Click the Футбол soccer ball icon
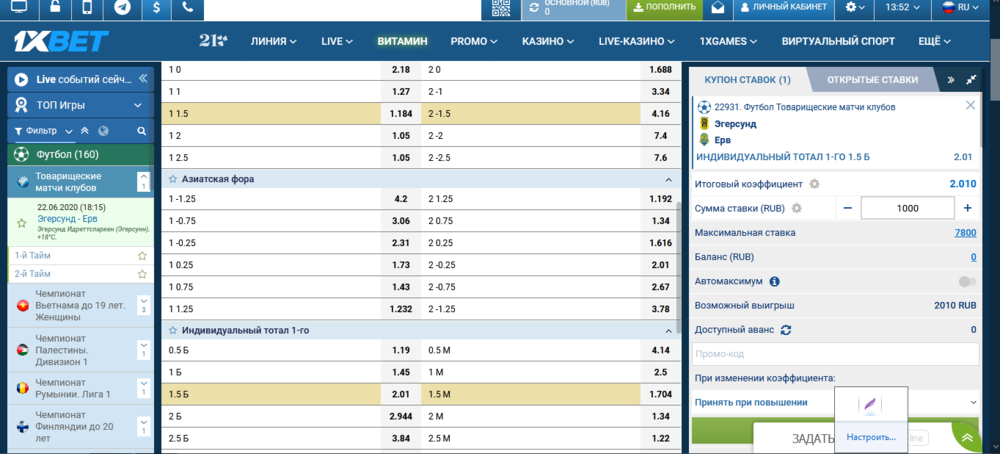 click(x=22, y=154)
